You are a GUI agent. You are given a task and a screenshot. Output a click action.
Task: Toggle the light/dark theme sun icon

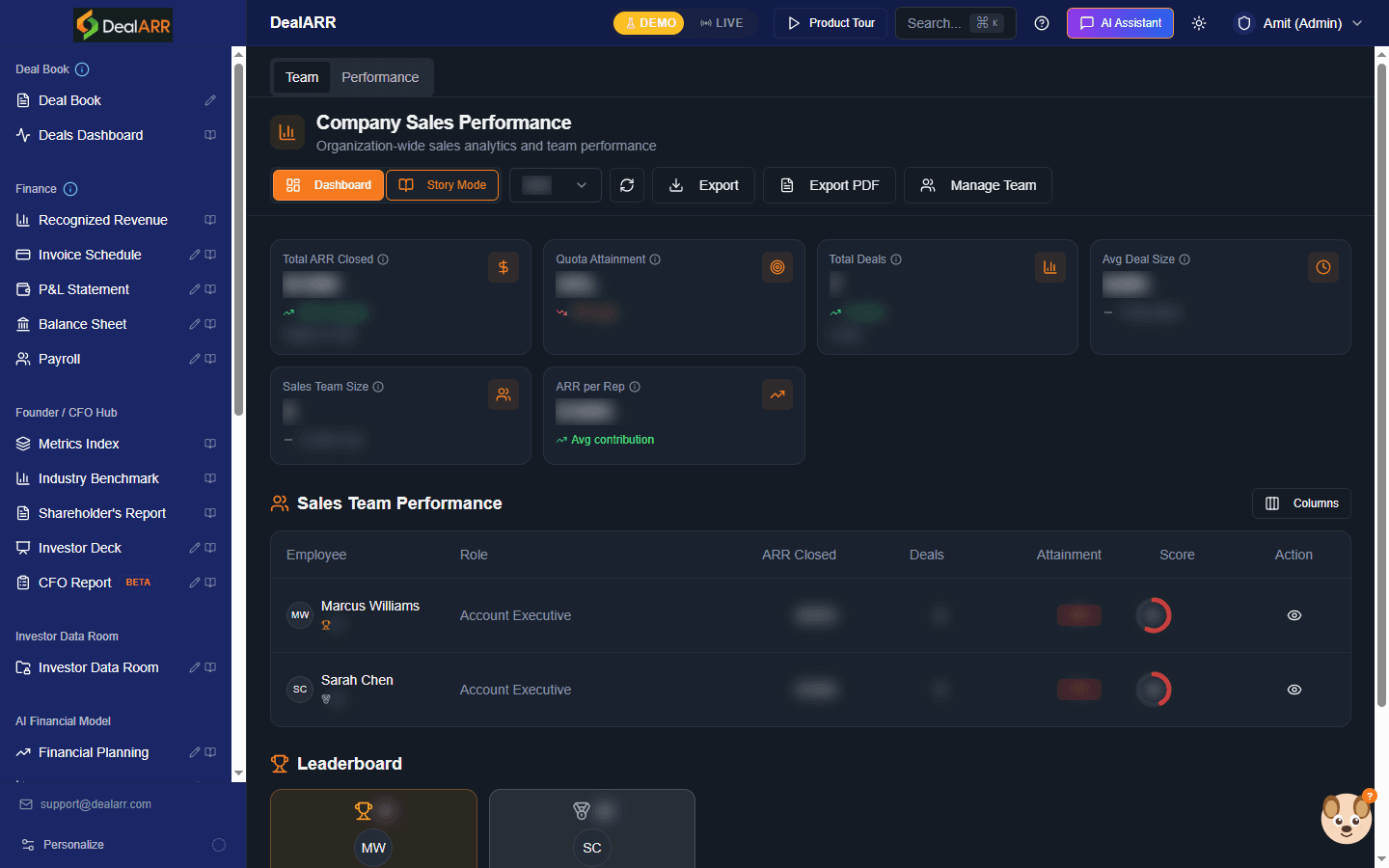coord(1199,23)
